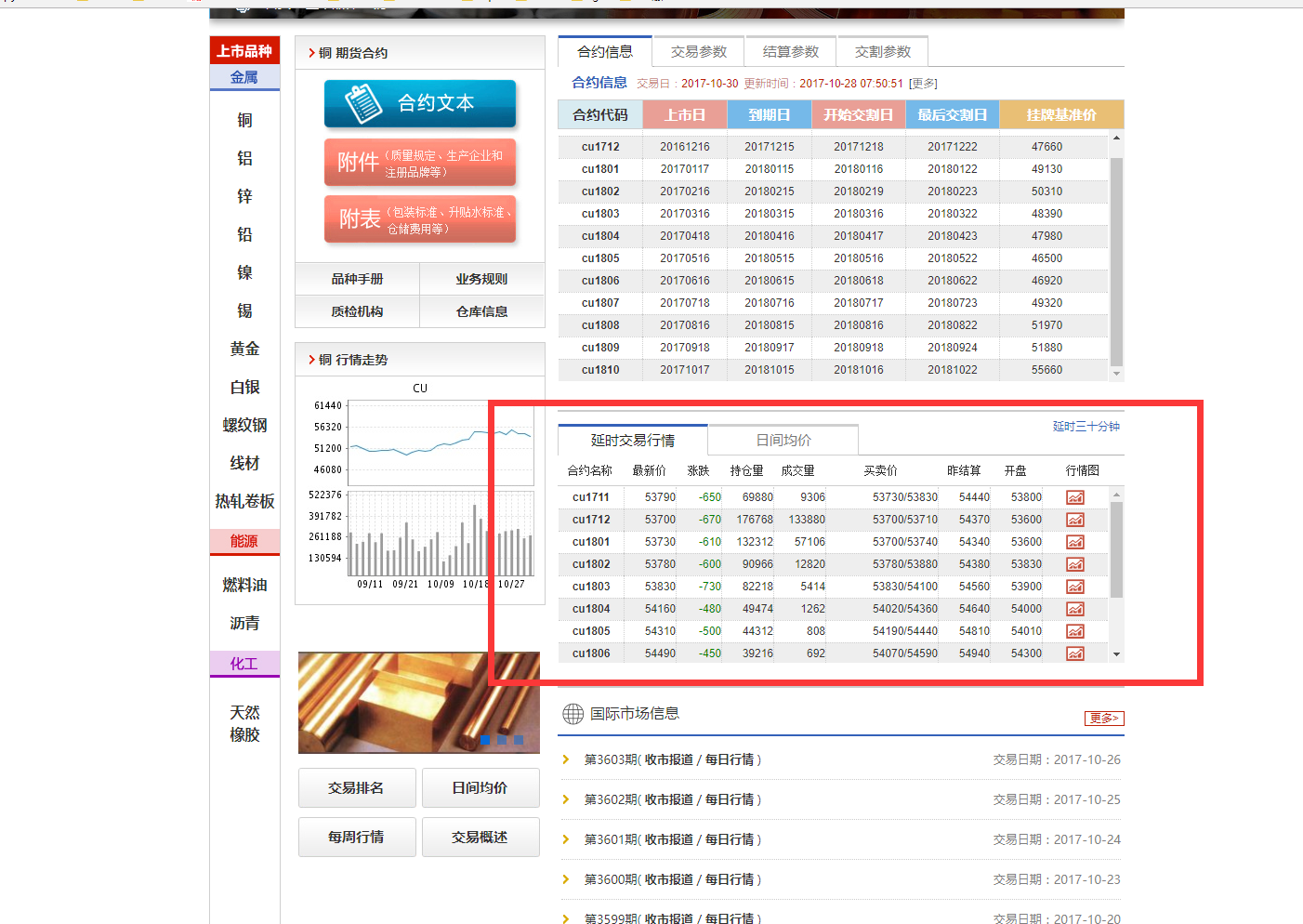
Task: Open the 附表 packaging standards button
Action: click(420, 219)
